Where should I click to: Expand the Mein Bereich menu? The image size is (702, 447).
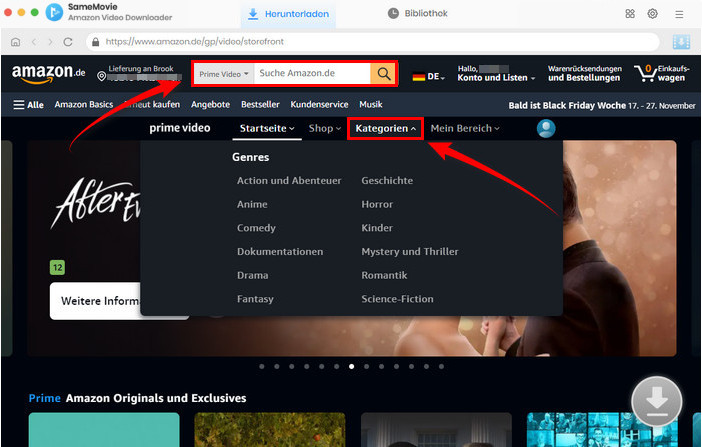point(465,128)
